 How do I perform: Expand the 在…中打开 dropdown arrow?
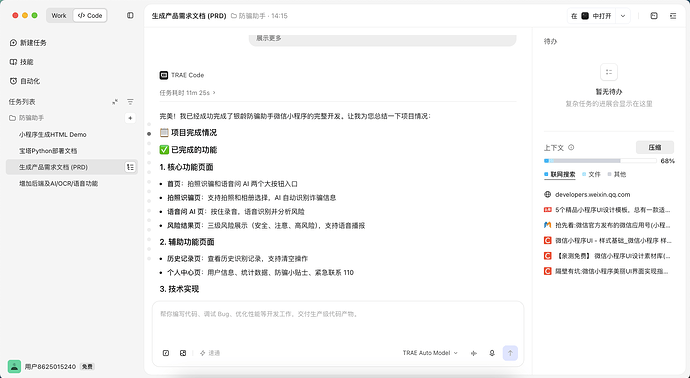623,16
